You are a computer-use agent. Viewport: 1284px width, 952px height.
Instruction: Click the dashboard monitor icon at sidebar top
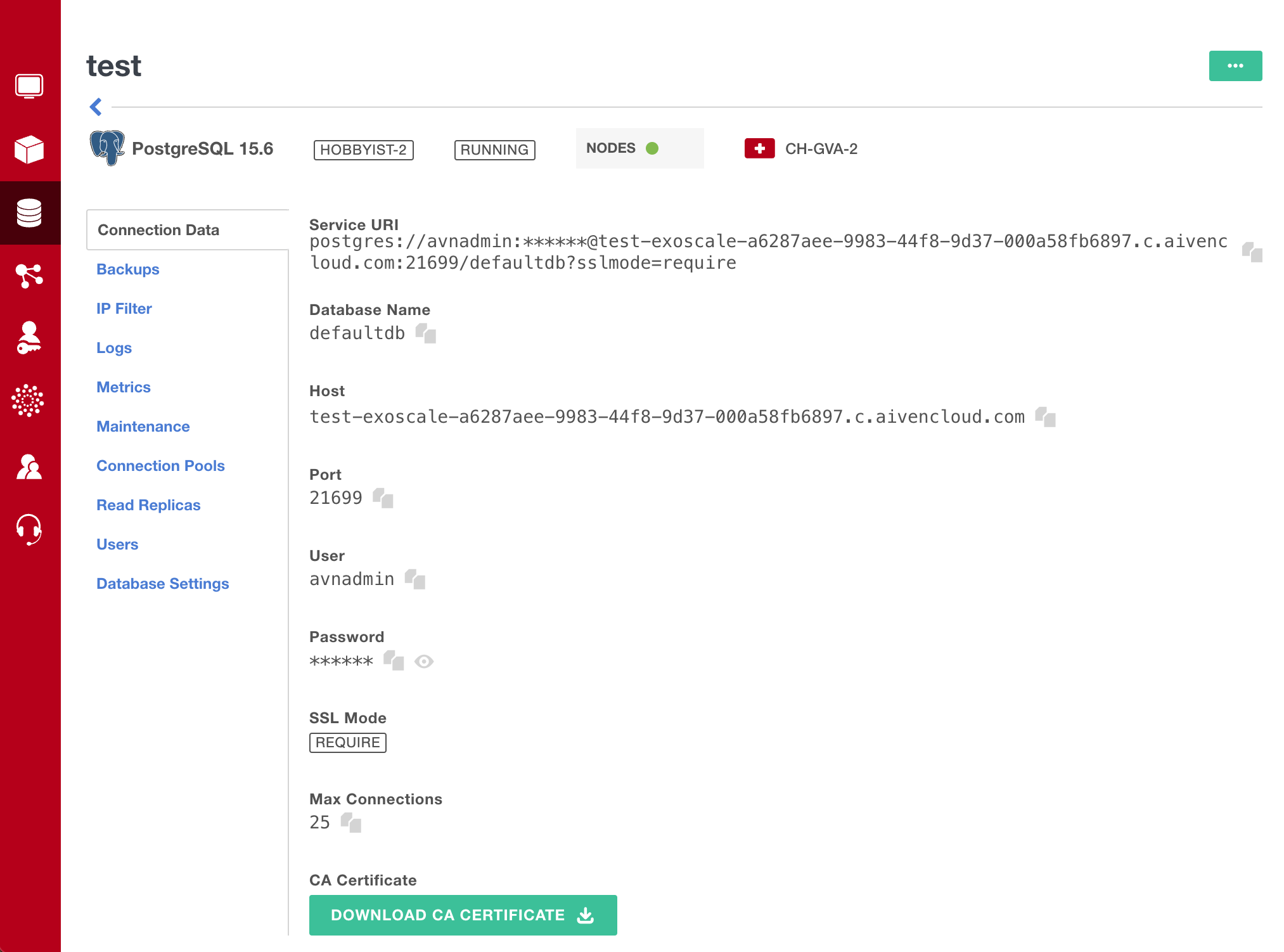(x=30, y=86)
